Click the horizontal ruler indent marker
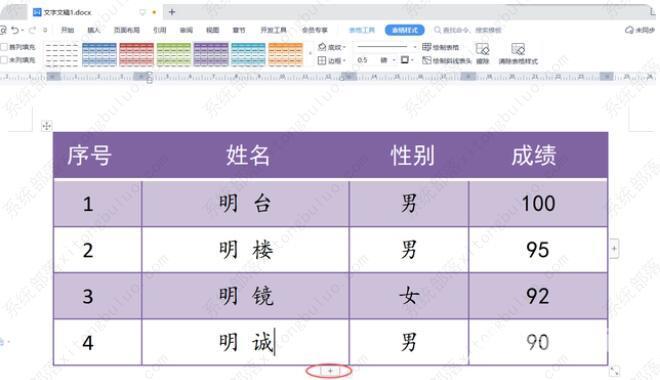 click(x=149, y=77)
